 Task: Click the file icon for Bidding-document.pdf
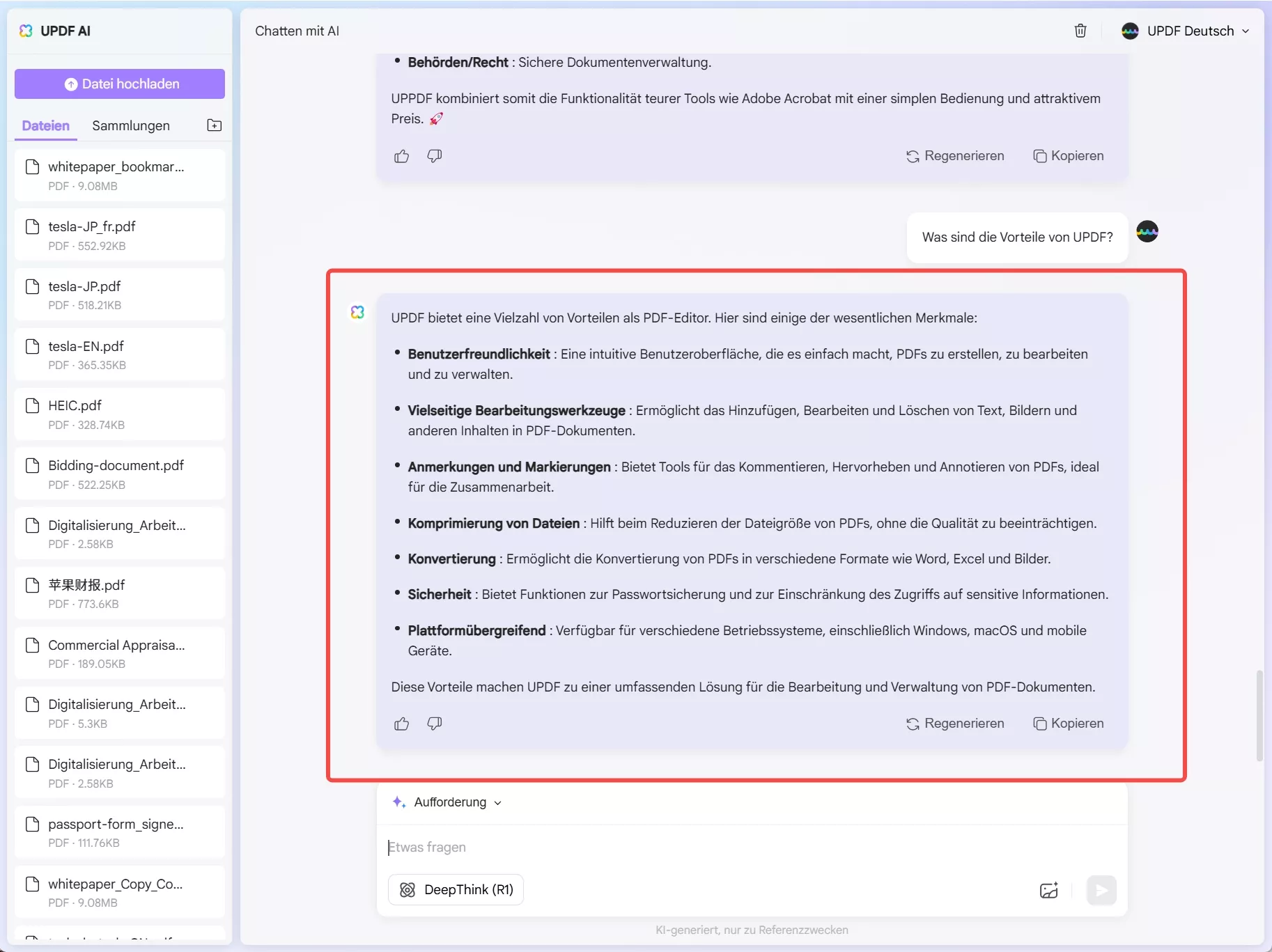[32, 465]
